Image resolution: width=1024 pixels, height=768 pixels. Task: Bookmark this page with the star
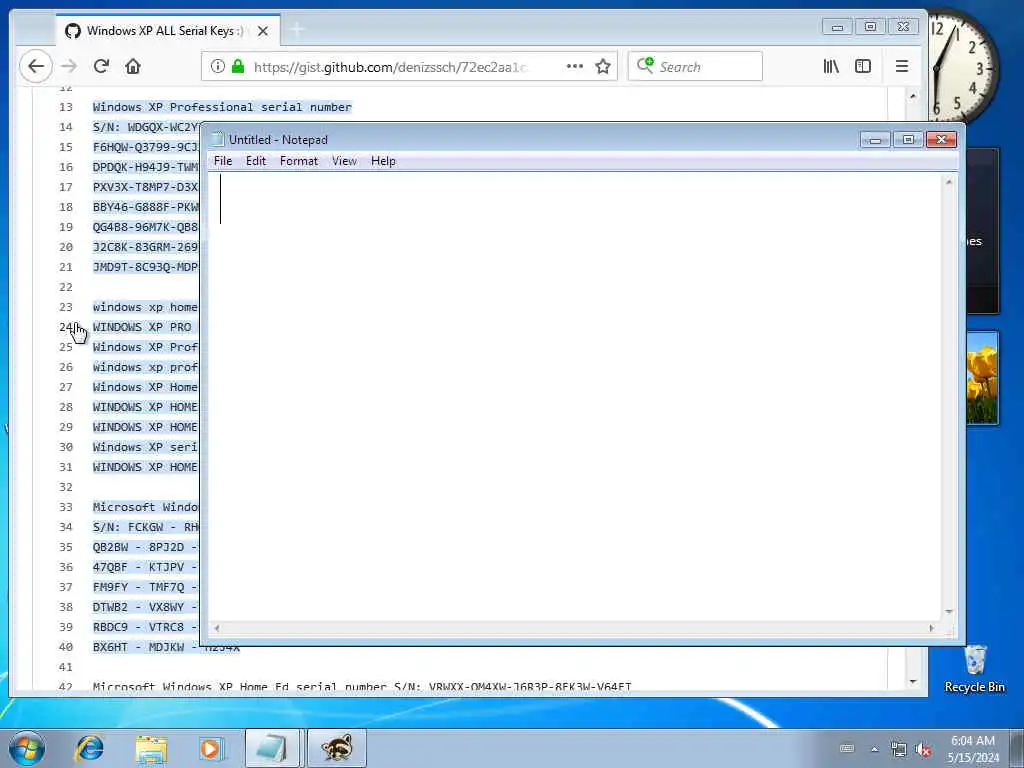pos(603,66)
